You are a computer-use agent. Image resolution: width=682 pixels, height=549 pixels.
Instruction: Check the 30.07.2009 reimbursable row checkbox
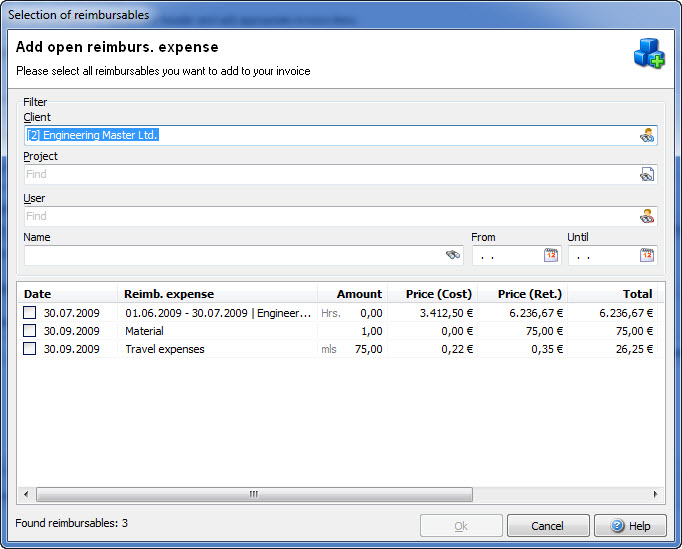30,313
